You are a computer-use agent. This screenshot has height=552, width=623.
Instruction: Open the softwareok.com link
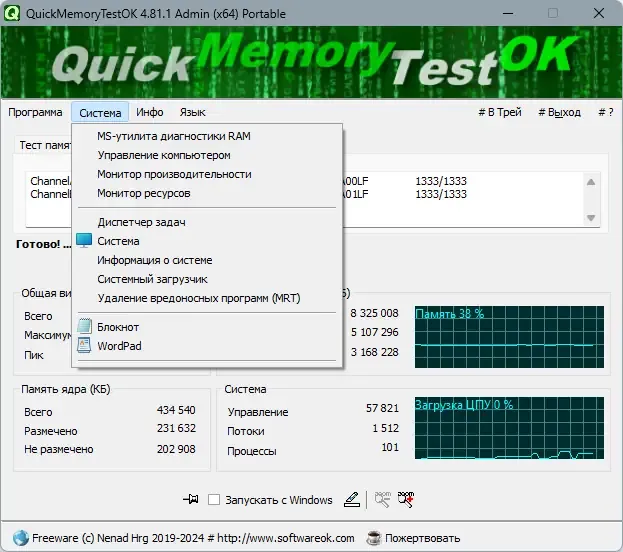coord(285,538)
